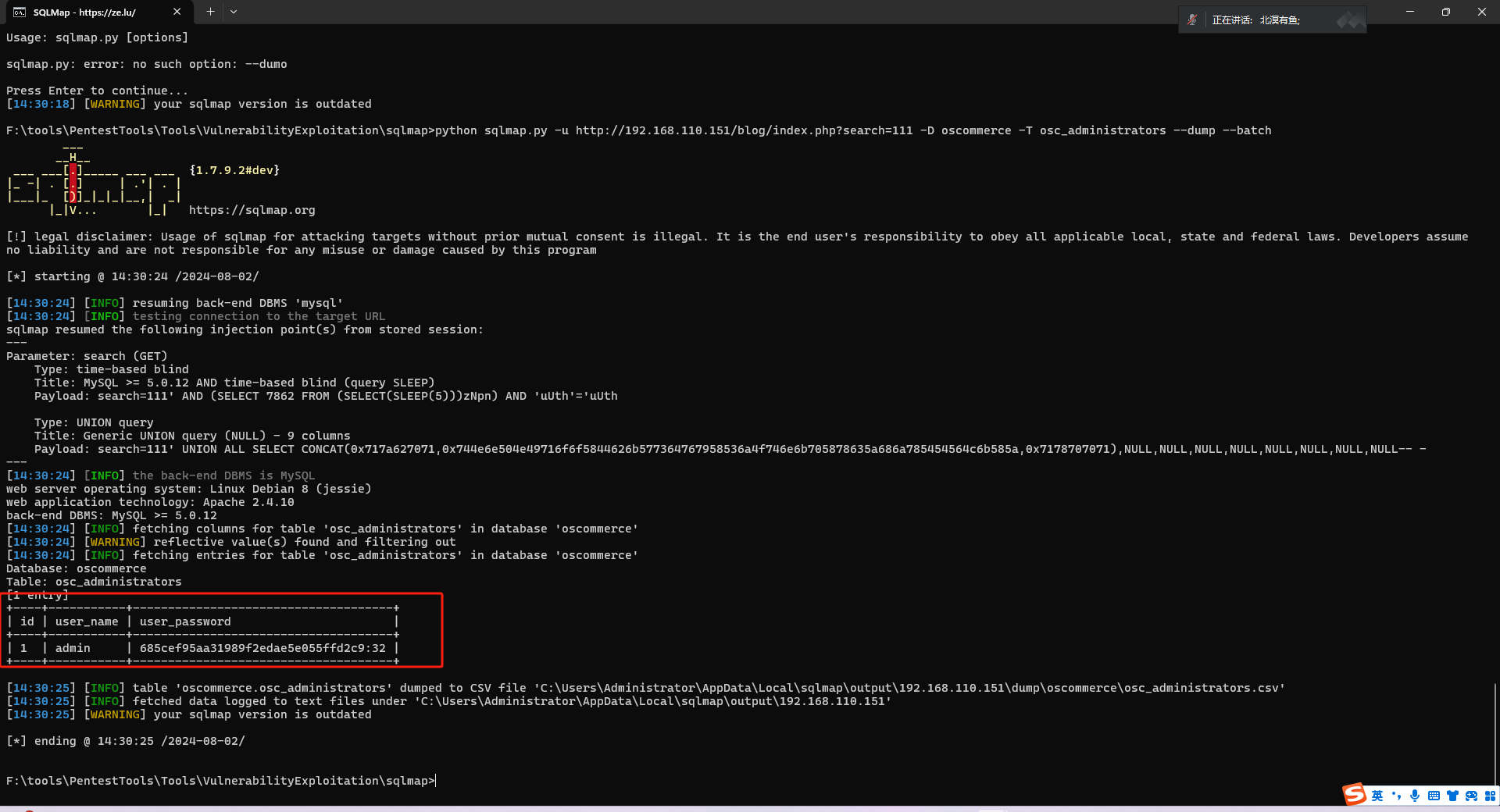Toggle punctuation mode on the Sogou toolbar
The width and height of the screenshot is (1500, 812).
(x=1397, y=796)
